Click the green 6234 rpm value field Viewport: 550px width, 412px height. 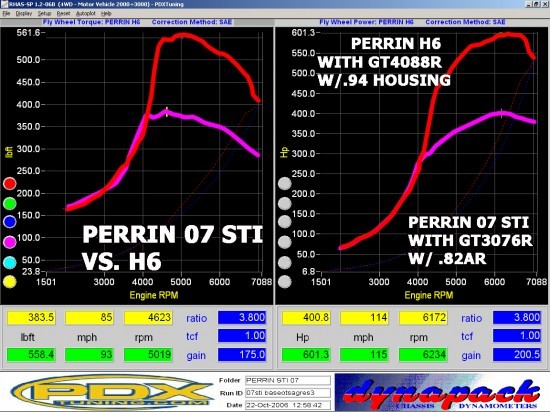423,354
